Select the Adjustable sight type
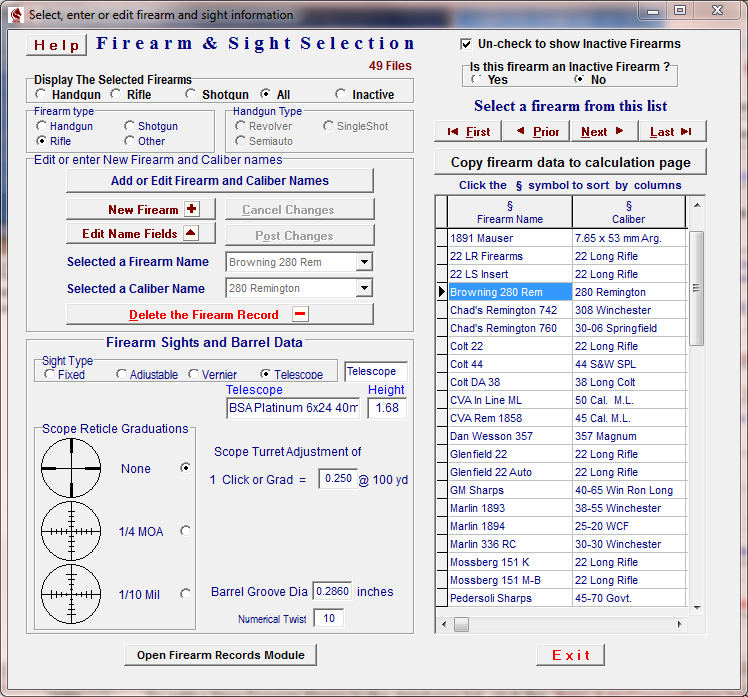748x697 pixels. click(121, 374)
